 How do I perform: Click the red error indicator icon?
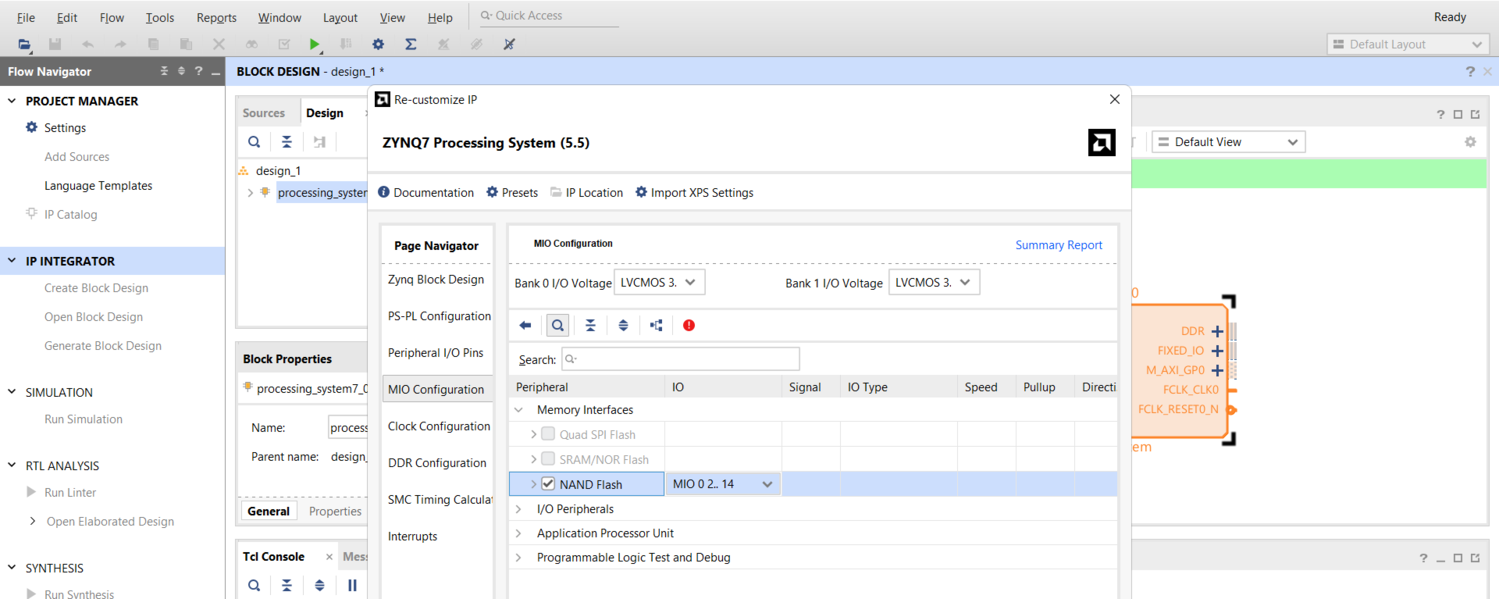pos(689,325)
